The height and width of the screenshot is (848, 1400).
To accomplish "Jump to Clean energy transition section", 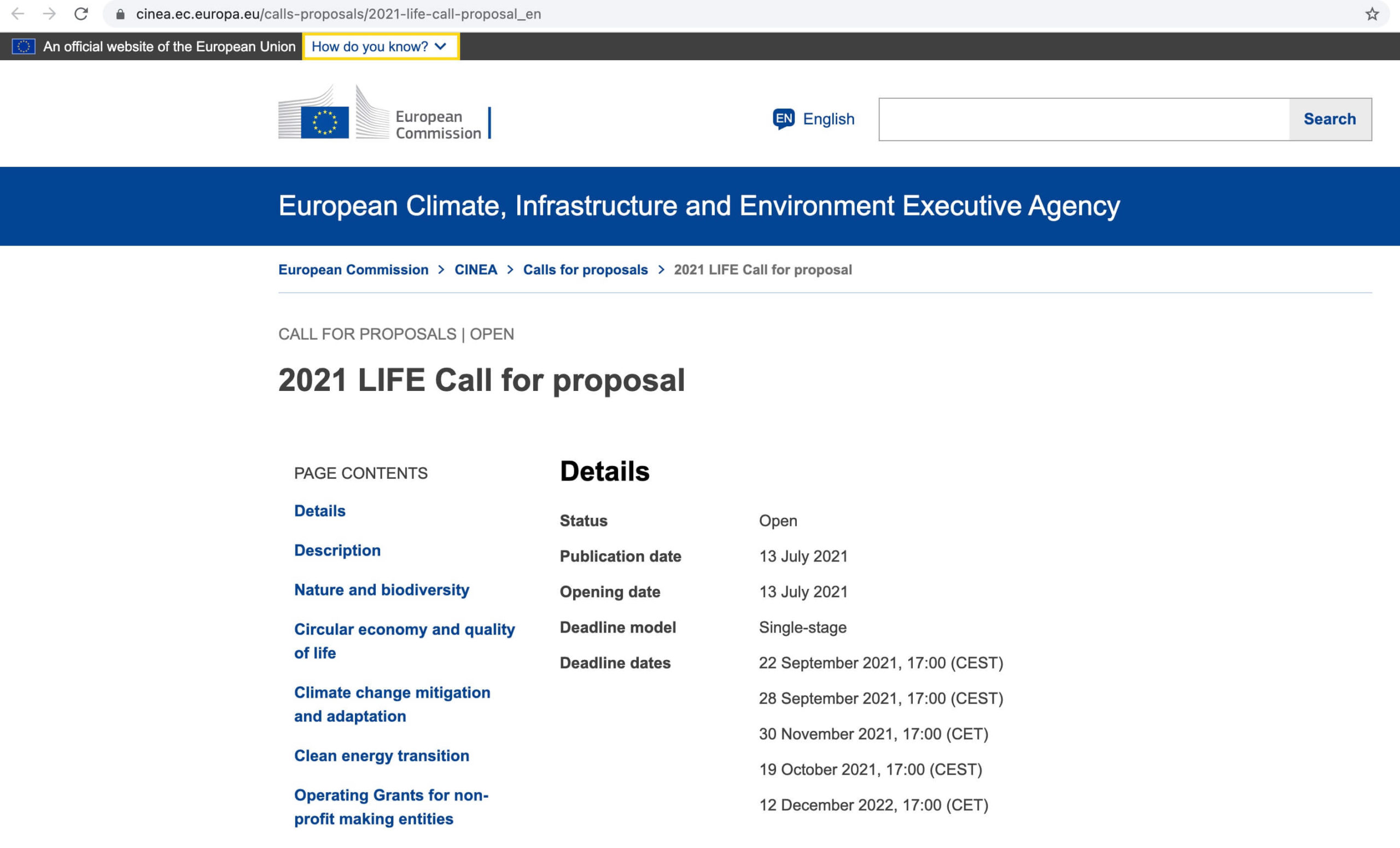I will click(x=382, y=756).
